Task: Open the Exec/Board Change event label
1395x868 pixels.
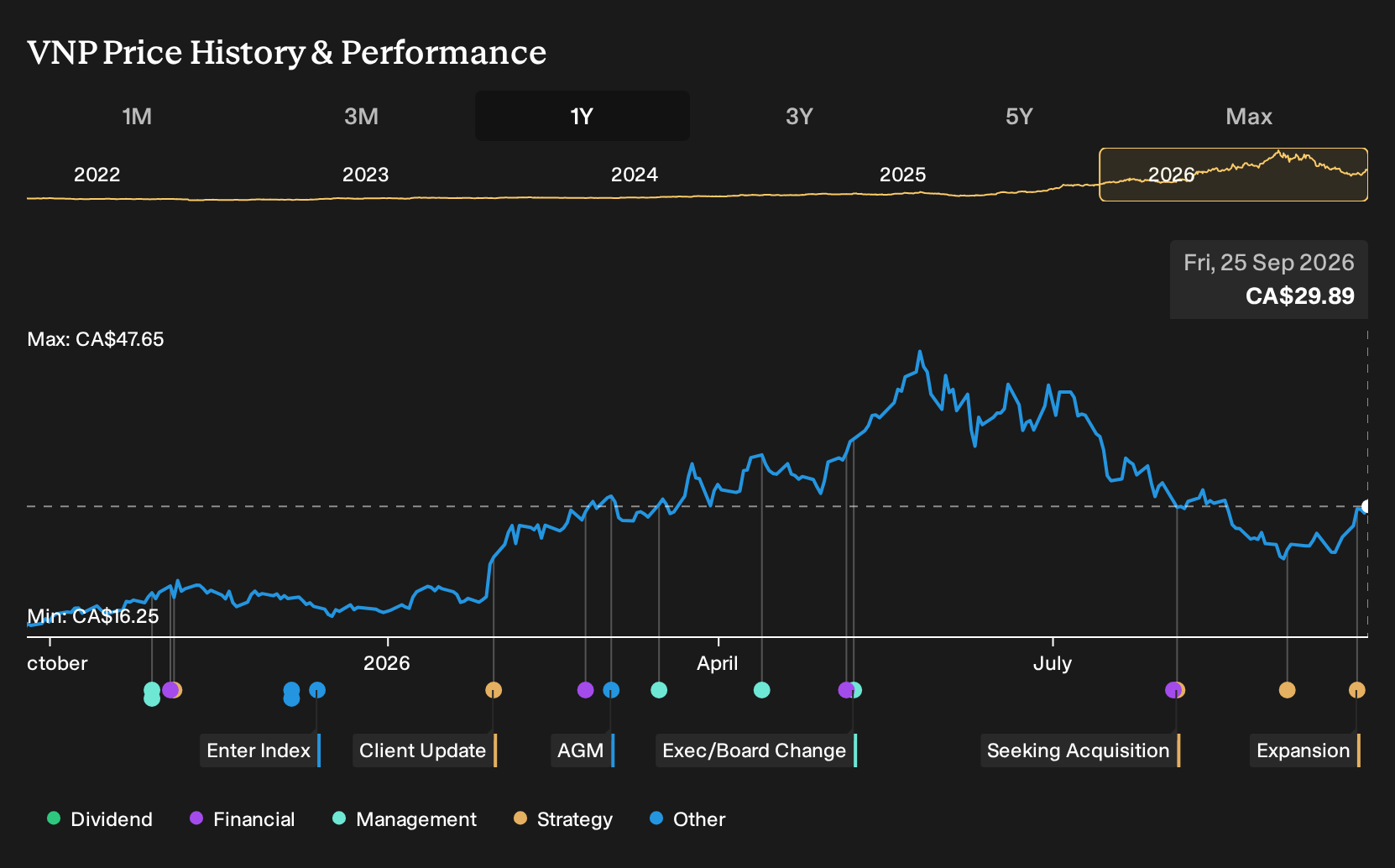Action: (756, 750)
